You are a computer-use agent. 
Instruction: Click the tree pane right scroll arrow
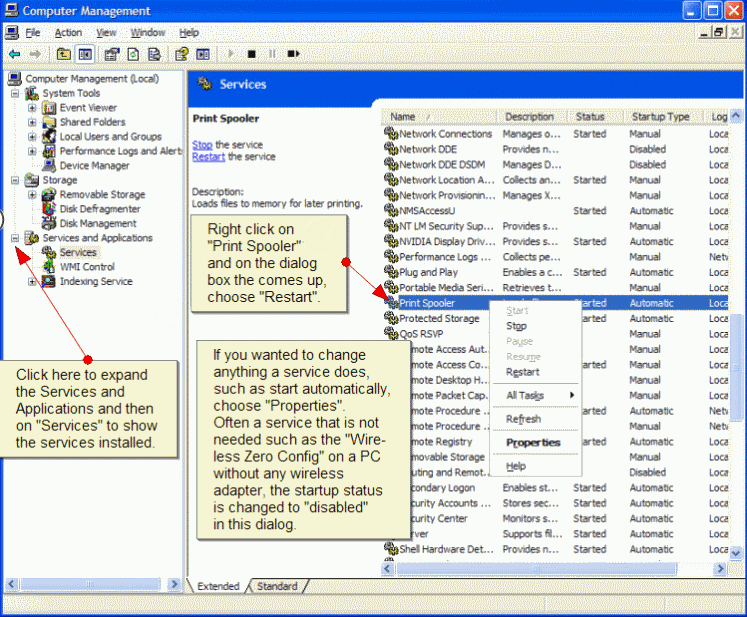(174, 584)
